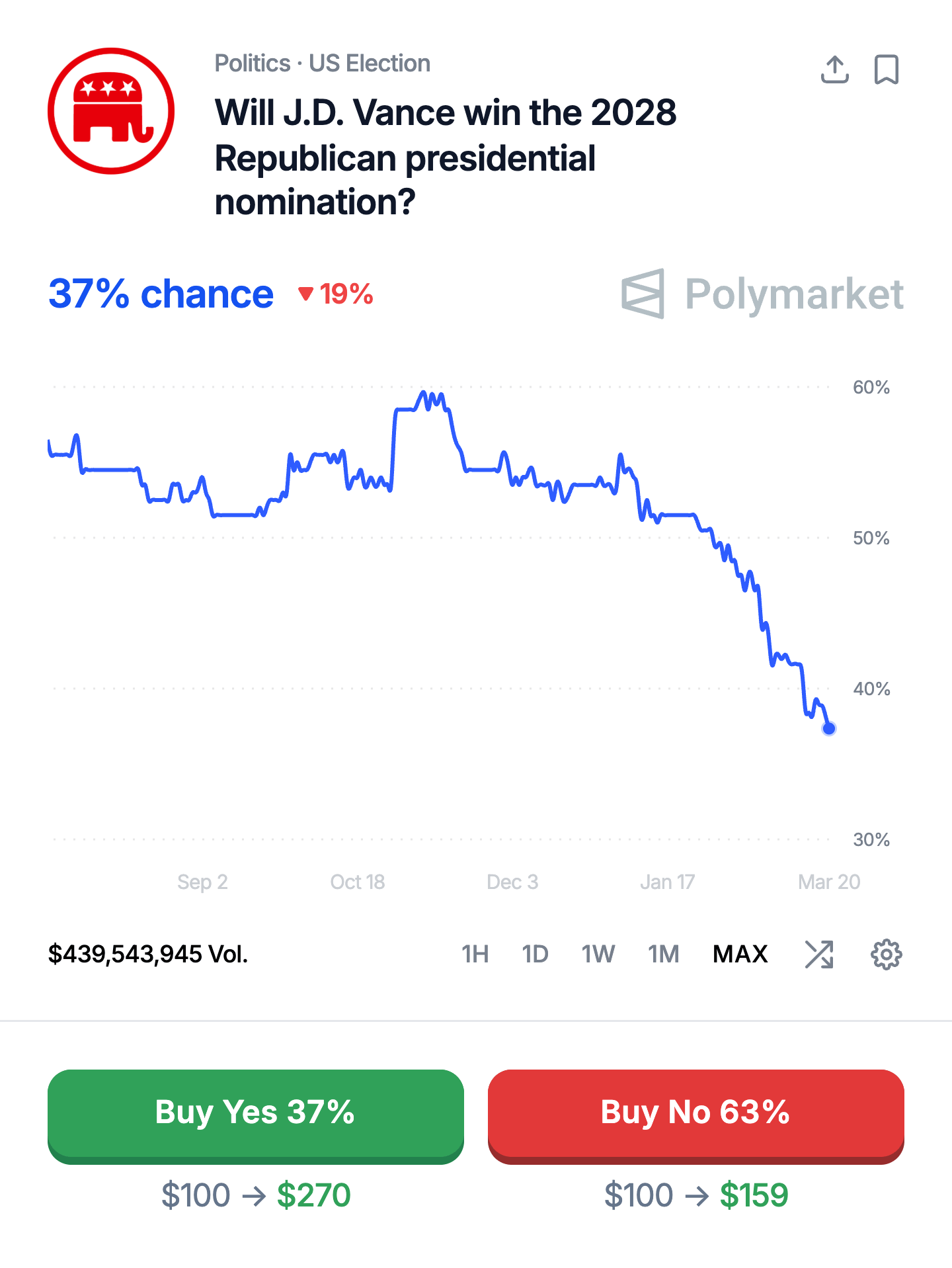Screen dimensions: 952x1268
Task: Click the Polymarket logo
Action: pyautogui.click(x=762, y=294)
